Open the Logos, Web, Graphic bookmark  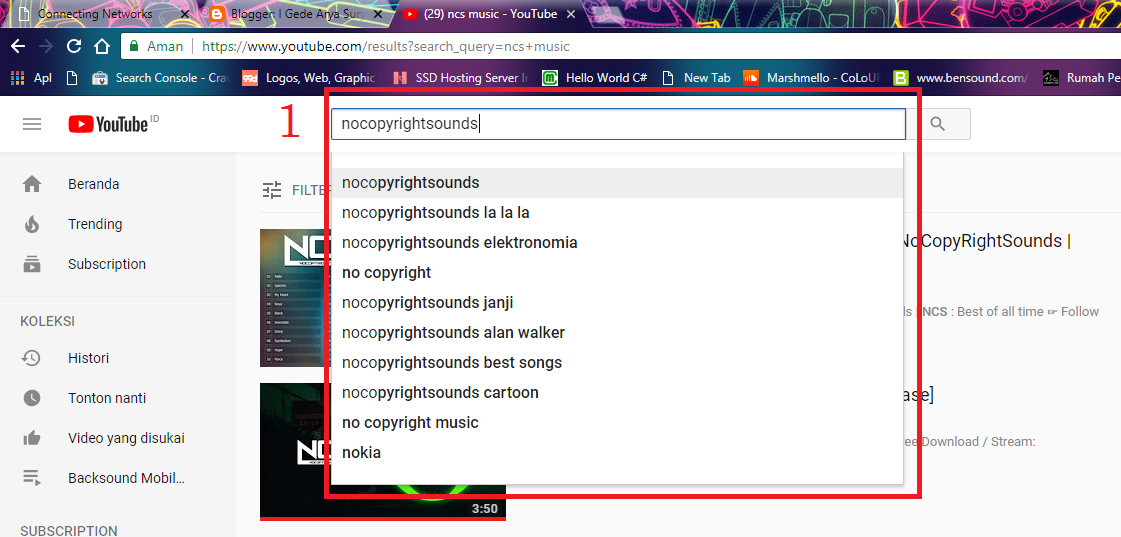tap(310, 78)
